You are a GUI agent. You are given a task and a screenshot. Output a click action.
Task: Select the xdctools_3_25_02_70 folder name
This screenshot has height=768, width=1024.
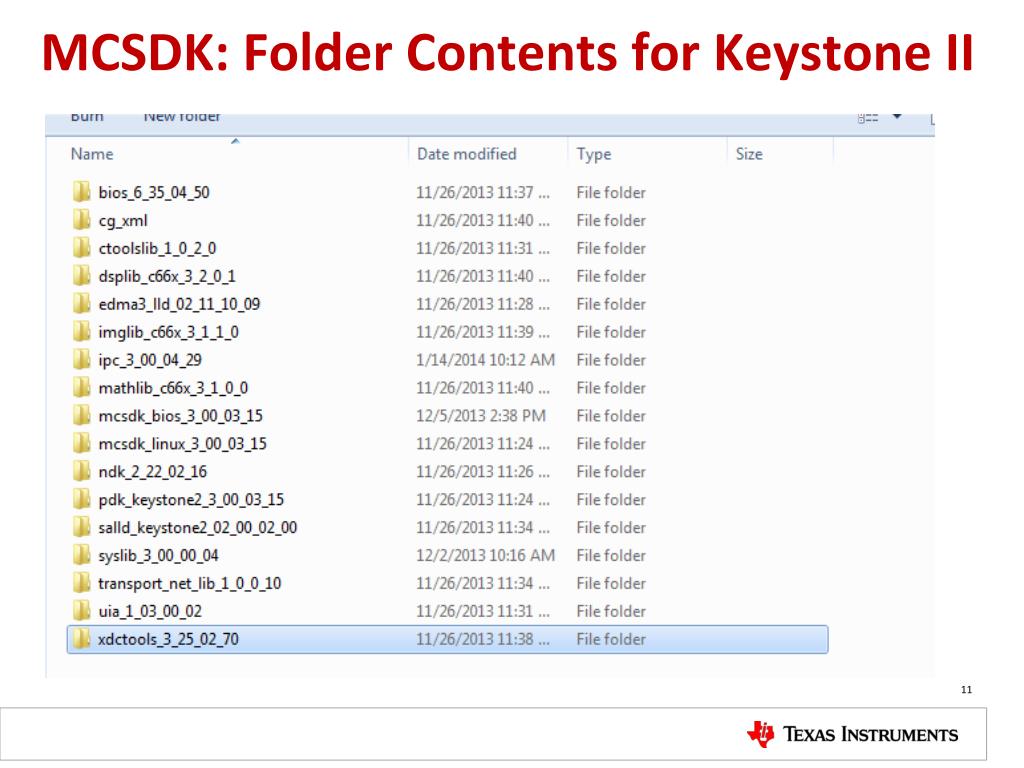pyautogui.click(x=168, y=639)
